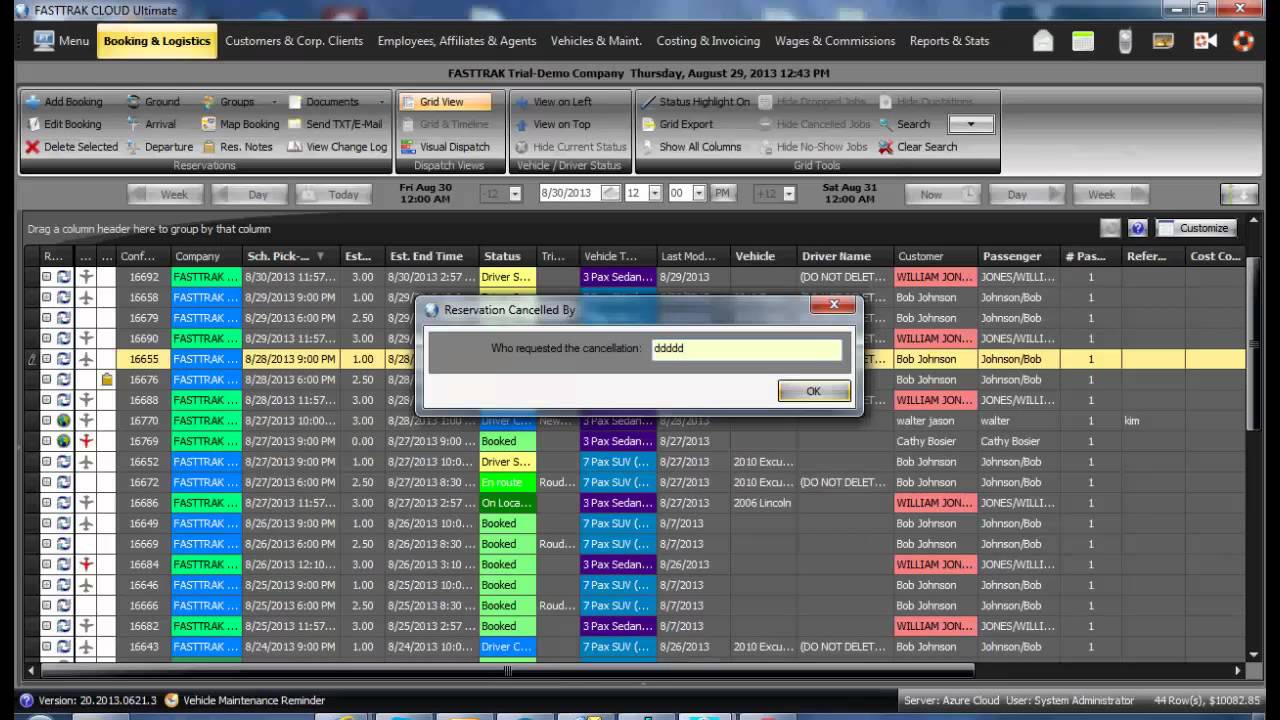This screenshot has height=720, width=1280.
Task: Click the globe icon on row 16770
Action: (63, 421)
